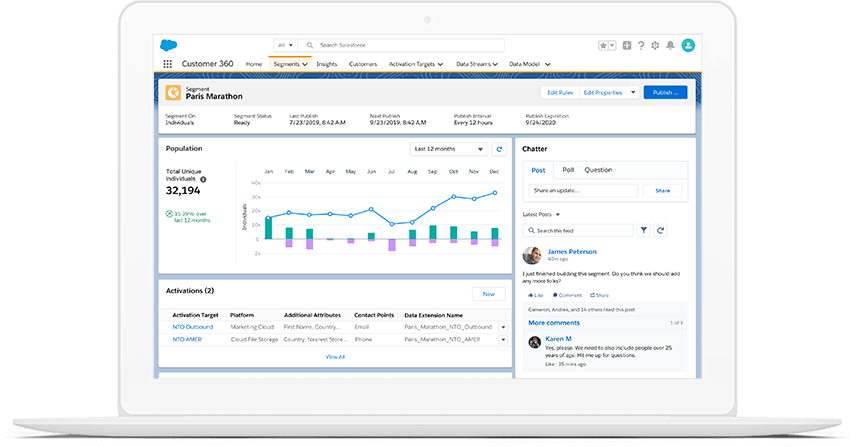Comment on James Peterson's post
The width and height of the screenshot is (857, 447).
pos(567,295)
